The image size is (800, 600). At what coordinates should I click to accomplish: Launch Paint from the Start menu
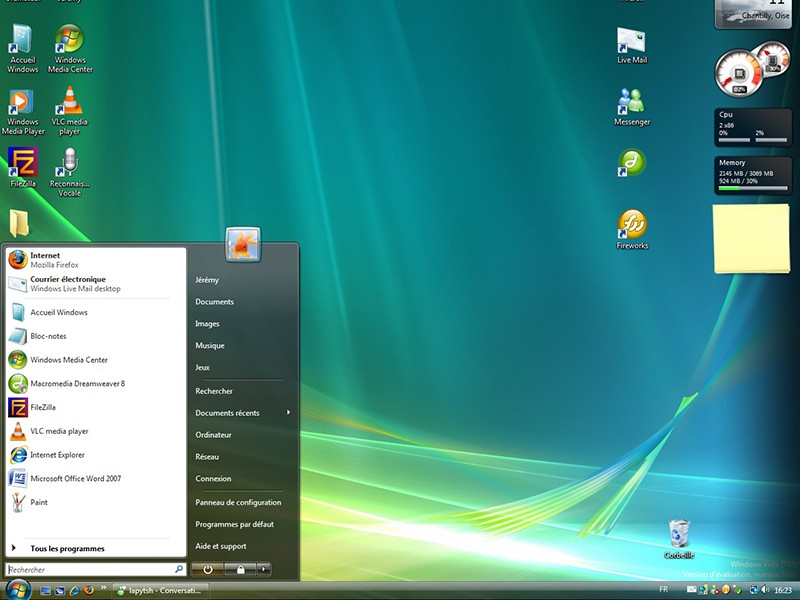(x=95, y=502)
